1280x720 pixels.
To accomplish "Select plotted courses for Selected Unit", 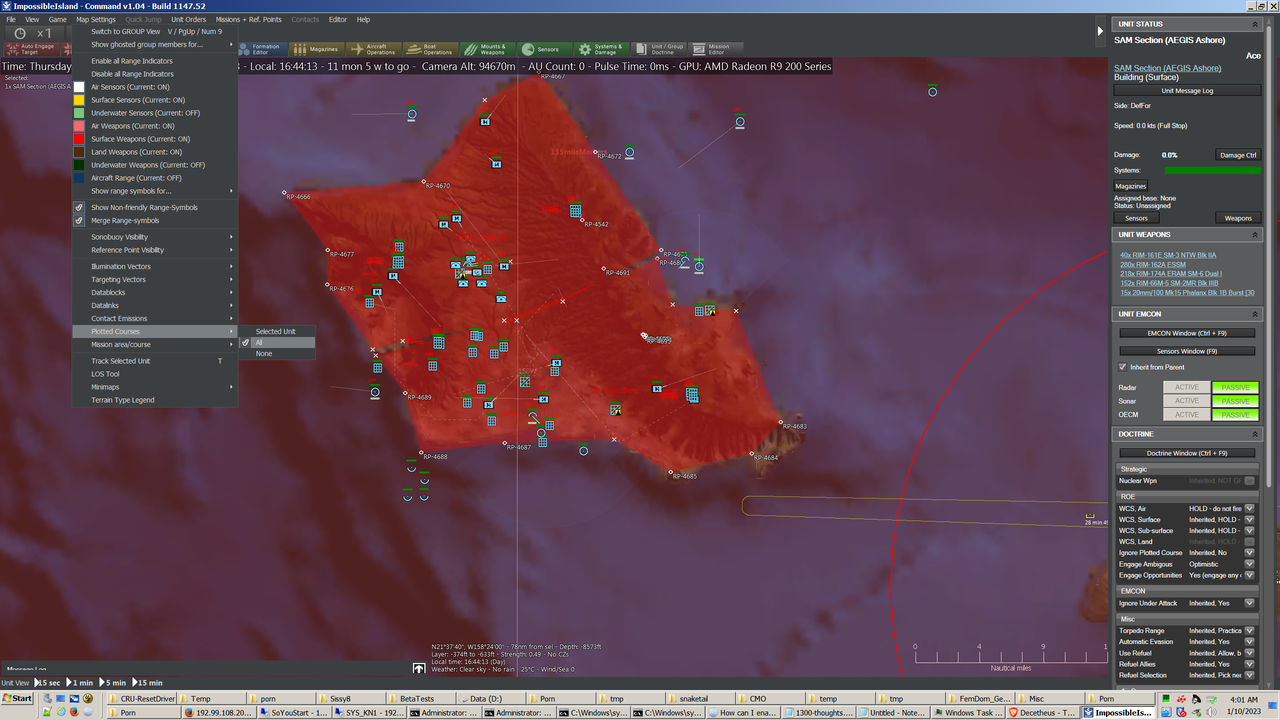I will click(x=275, y=331).
